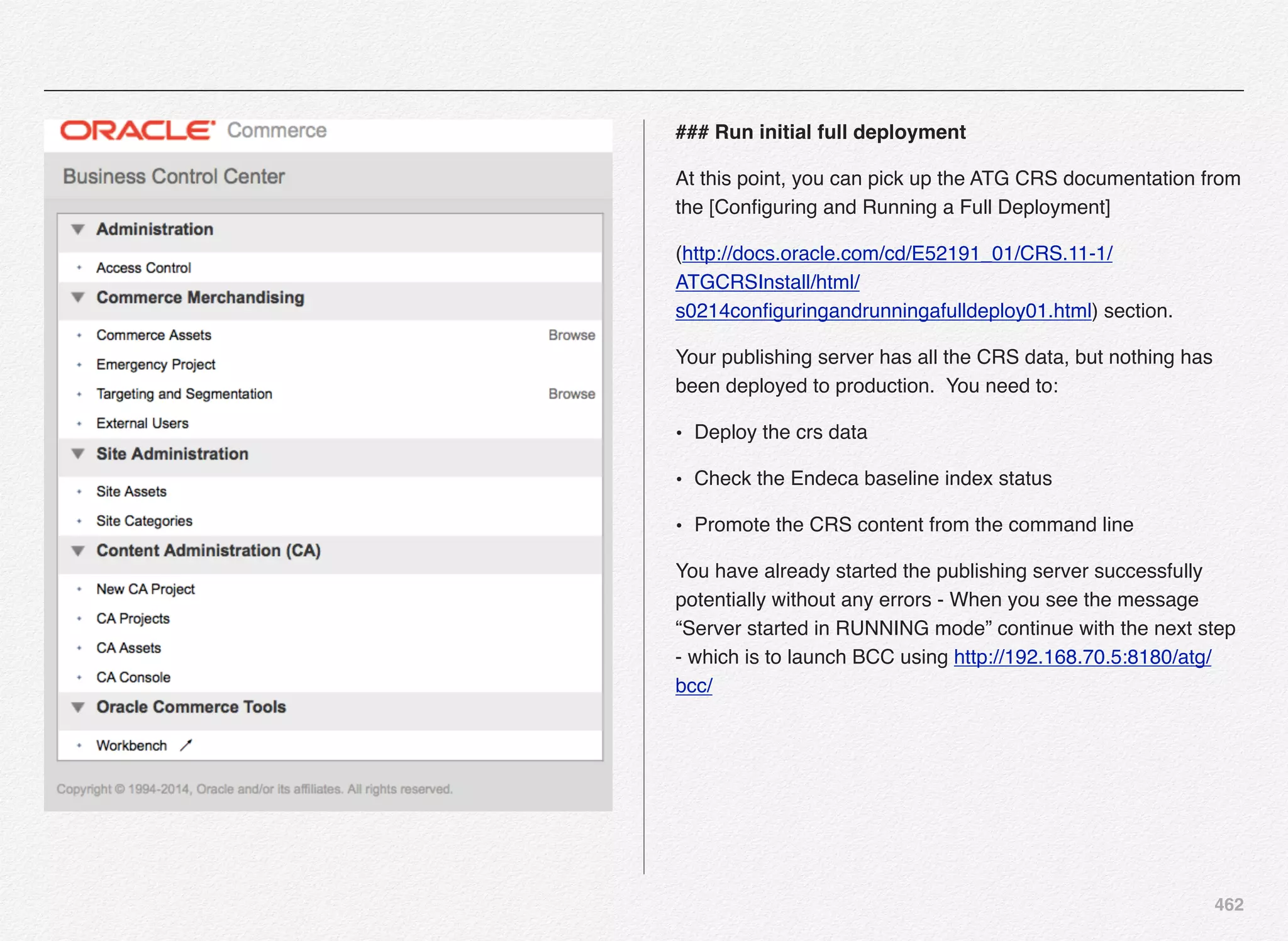The height and width of the screenshot is (941, 1288).
Task: Click the Workbench external link icon
Action: (186, 745)
